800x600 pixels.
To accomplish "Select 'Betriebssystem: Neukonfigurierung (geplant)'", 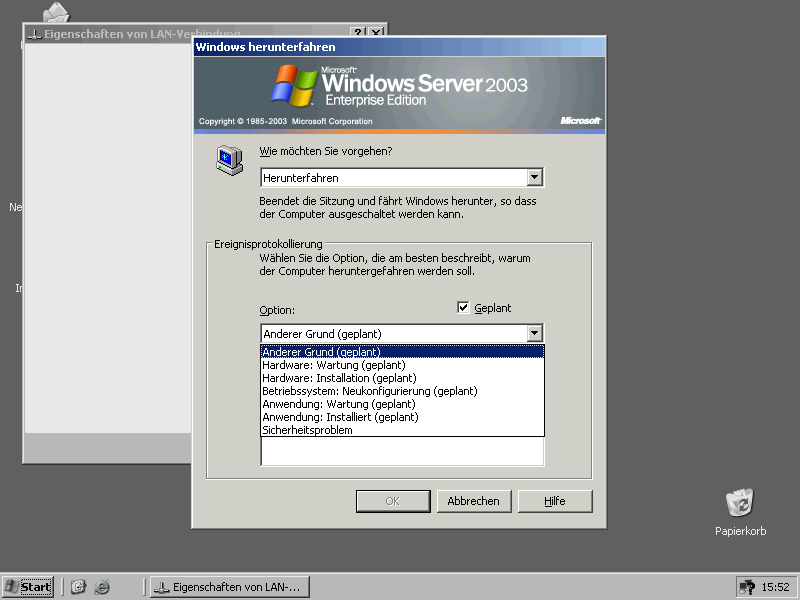I will coord(402,391).
